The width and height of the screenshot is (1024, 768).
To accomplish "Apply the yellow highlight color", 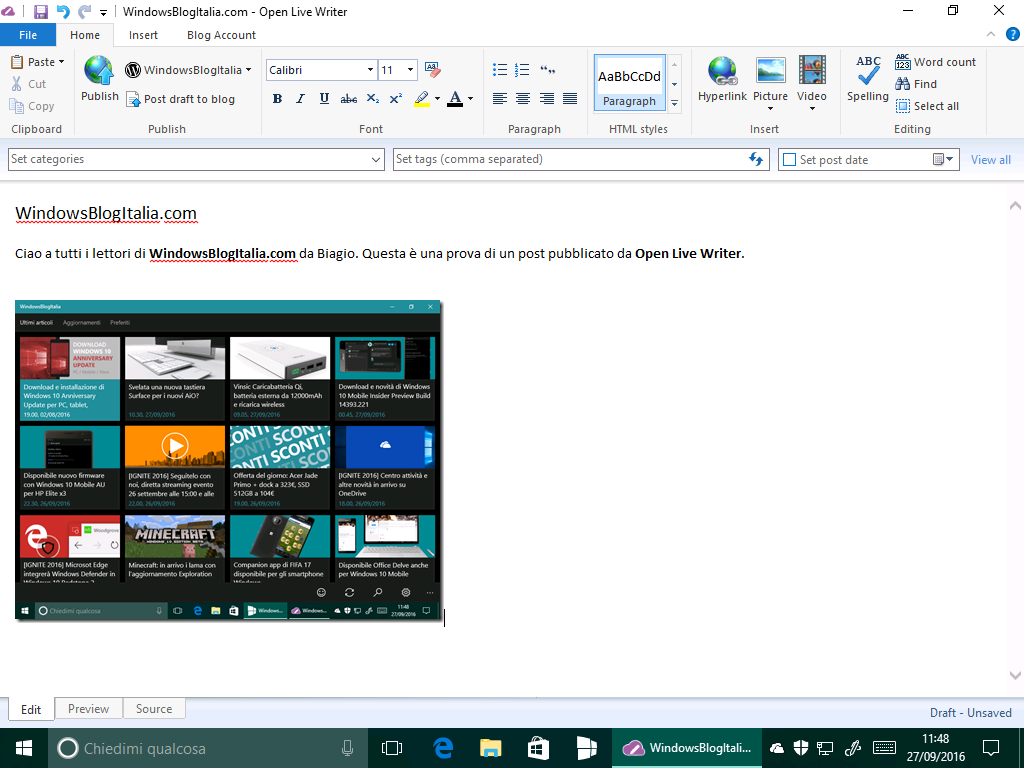I will click(x=422, y=99).
